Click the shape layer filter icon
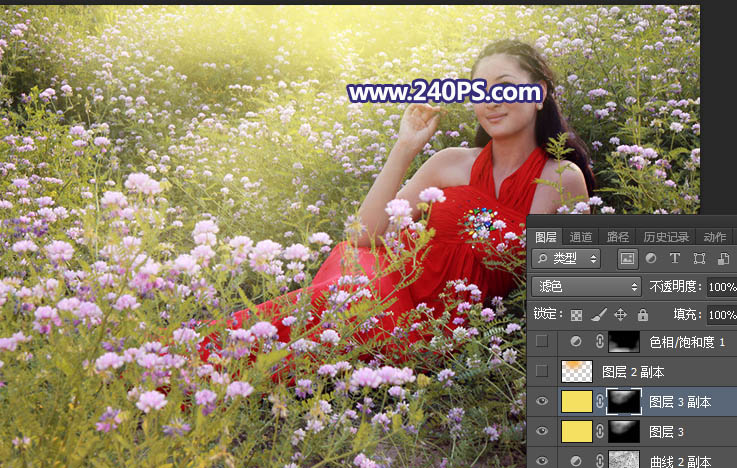This screenshot has width=737, height=468. pyautogui.click(x=698, y=259)
